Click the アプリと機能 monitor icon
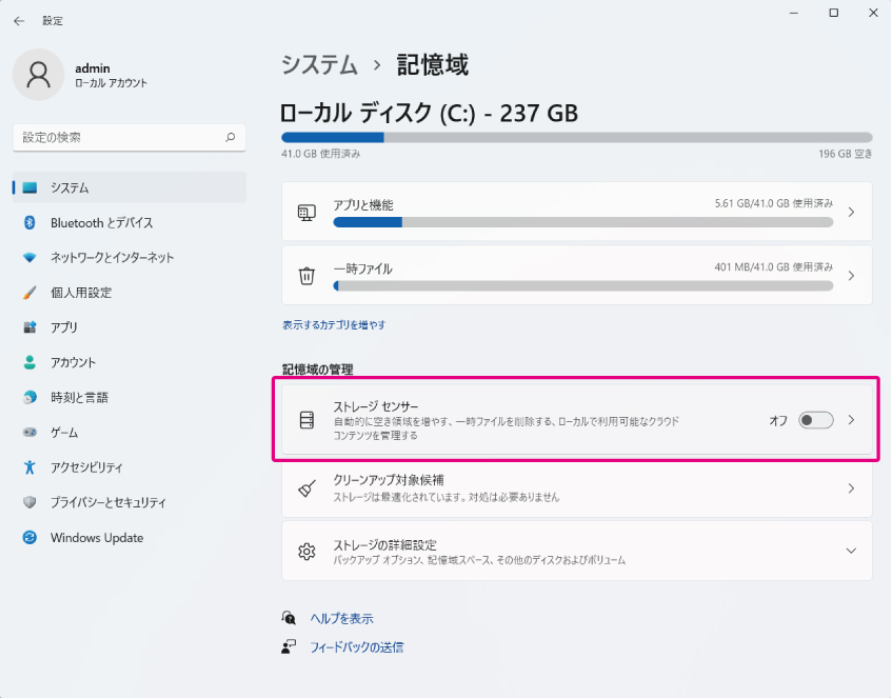Image resolution: width=891 pixels, height=698 pixels. [307, 212]
